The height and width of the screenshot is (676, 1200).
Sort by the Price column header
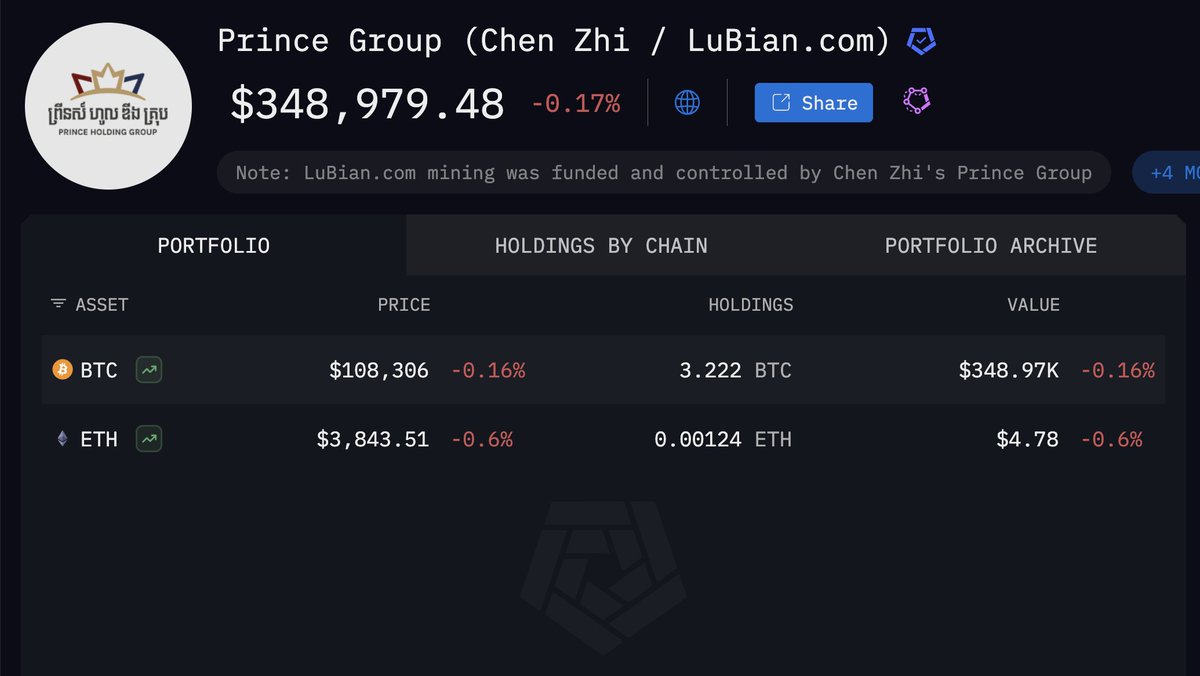coord(403,305)
